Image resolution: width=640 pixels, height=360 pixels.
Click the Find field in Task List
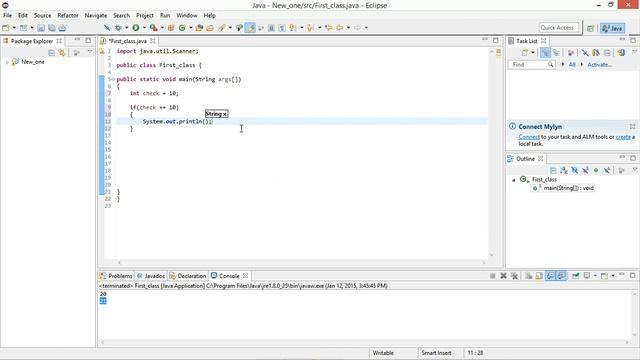(531, 64)
